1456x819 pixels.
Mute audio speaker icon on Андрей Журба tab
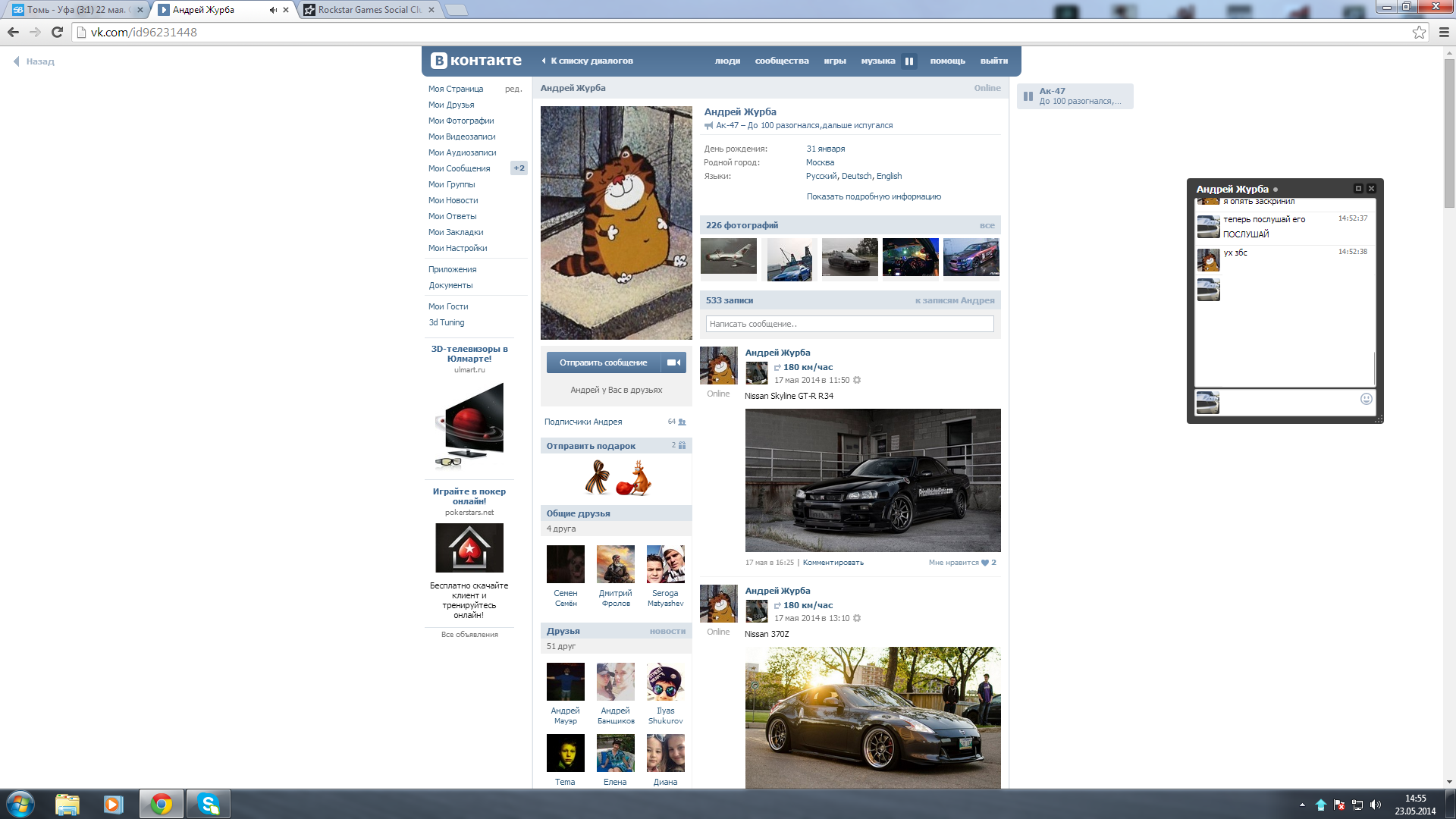tap(273, 10)
